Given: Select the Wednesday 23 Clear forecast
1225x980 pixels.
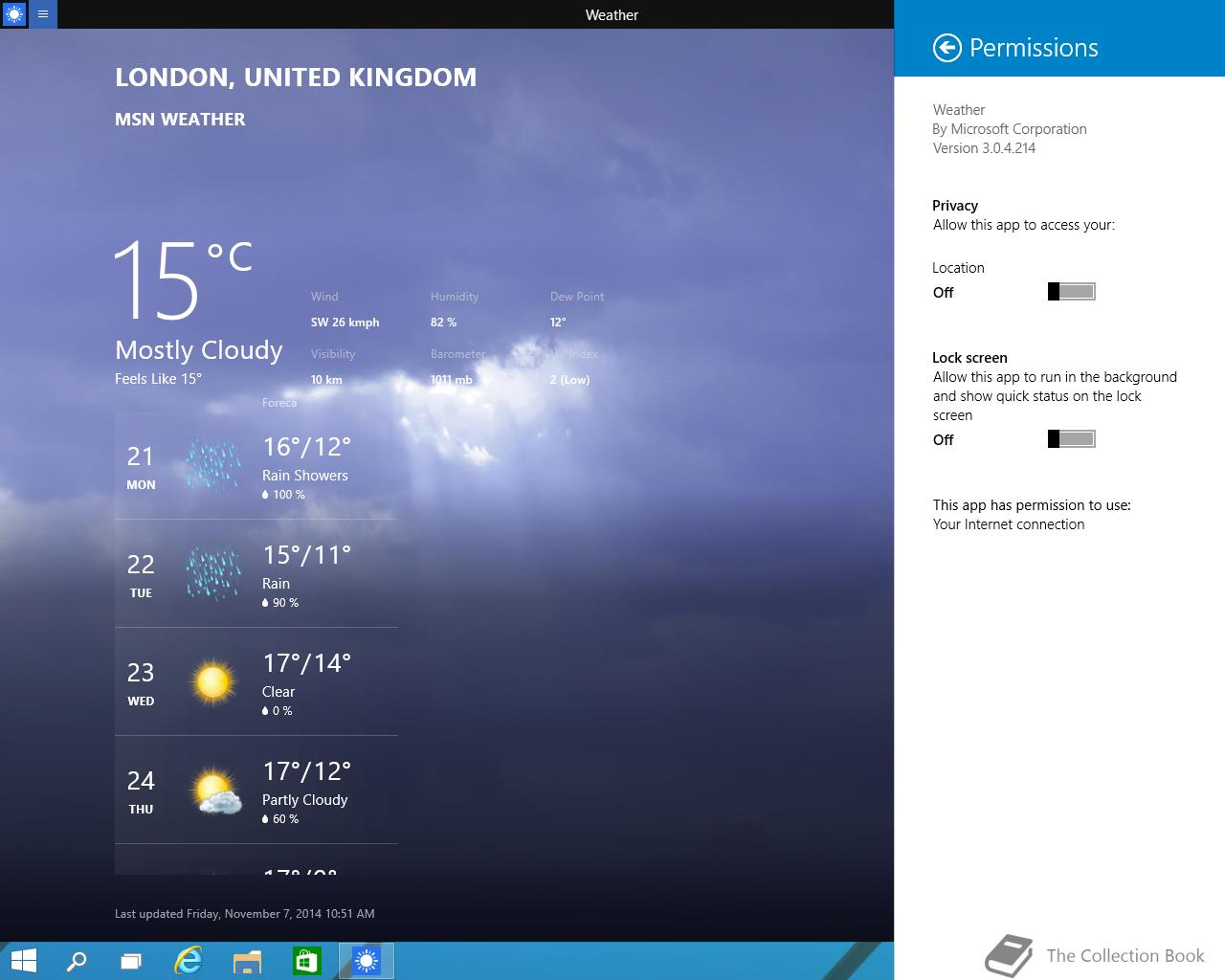Looking at the screenshot, I should tap(256, 682).
